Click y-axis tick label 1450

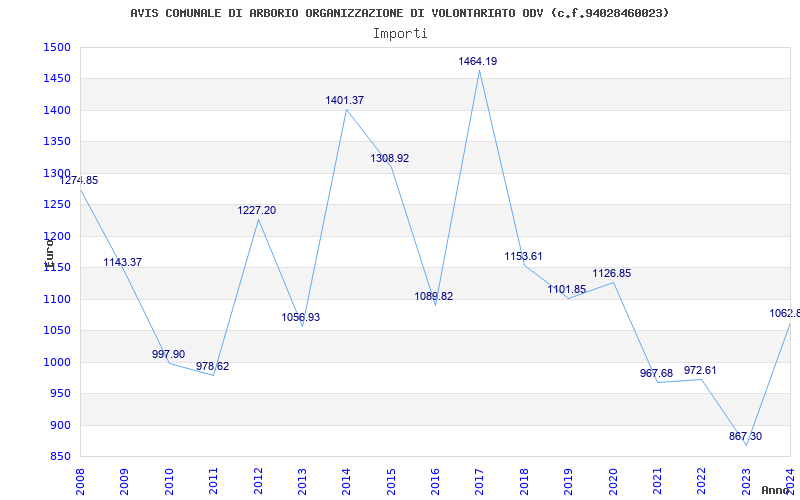click(57, 79)
